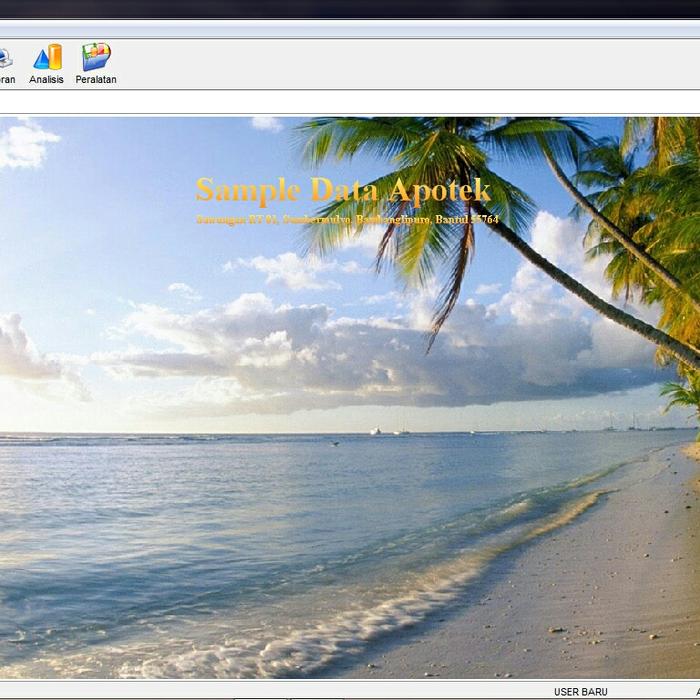Click the 'Sample Data Apotek' title text
Viewport: 700px width, 700px height.
(343, 189)
